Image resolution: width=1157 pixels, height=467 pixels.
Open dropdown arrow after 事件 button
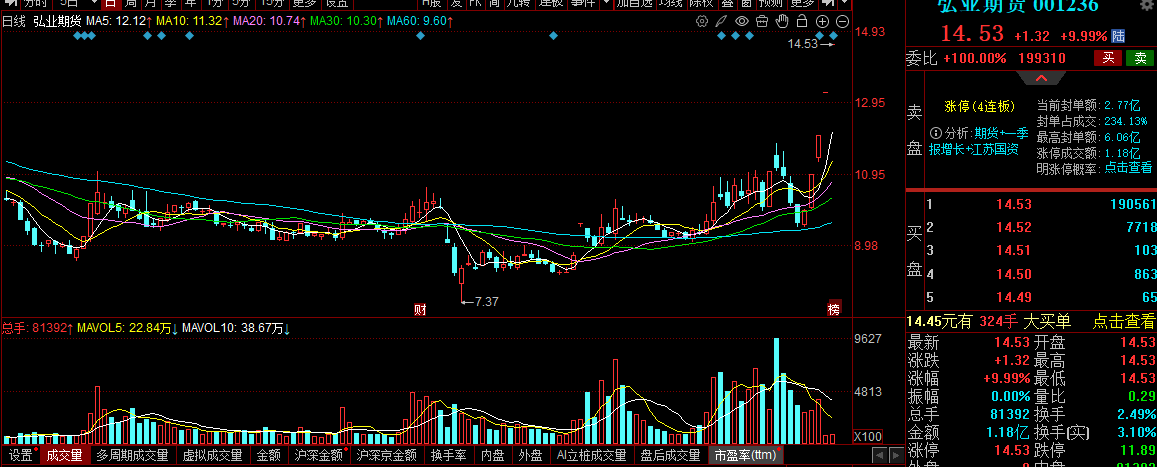pyautogui.click(x=605, y=3)
